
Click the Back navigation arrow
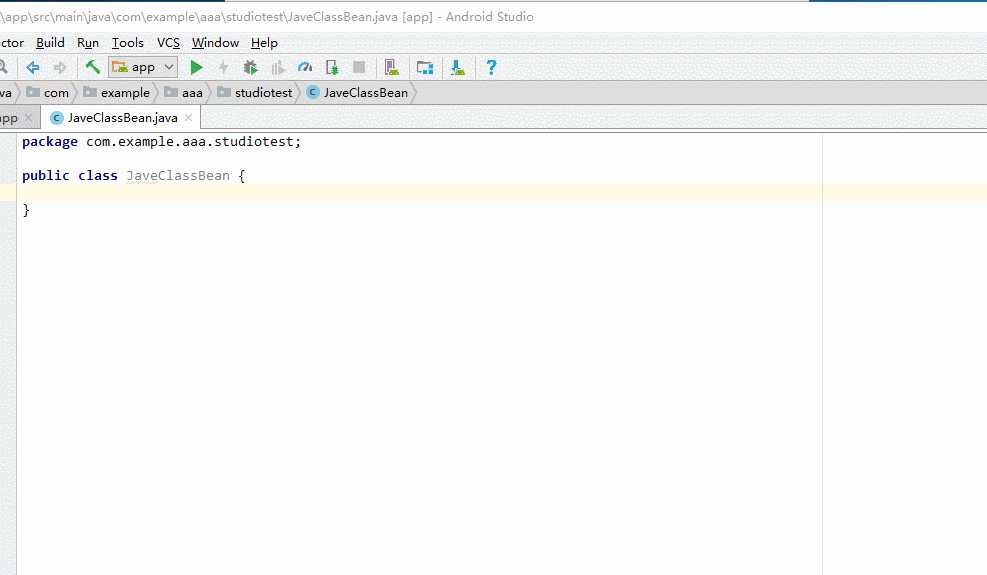(x=33, y=67)
